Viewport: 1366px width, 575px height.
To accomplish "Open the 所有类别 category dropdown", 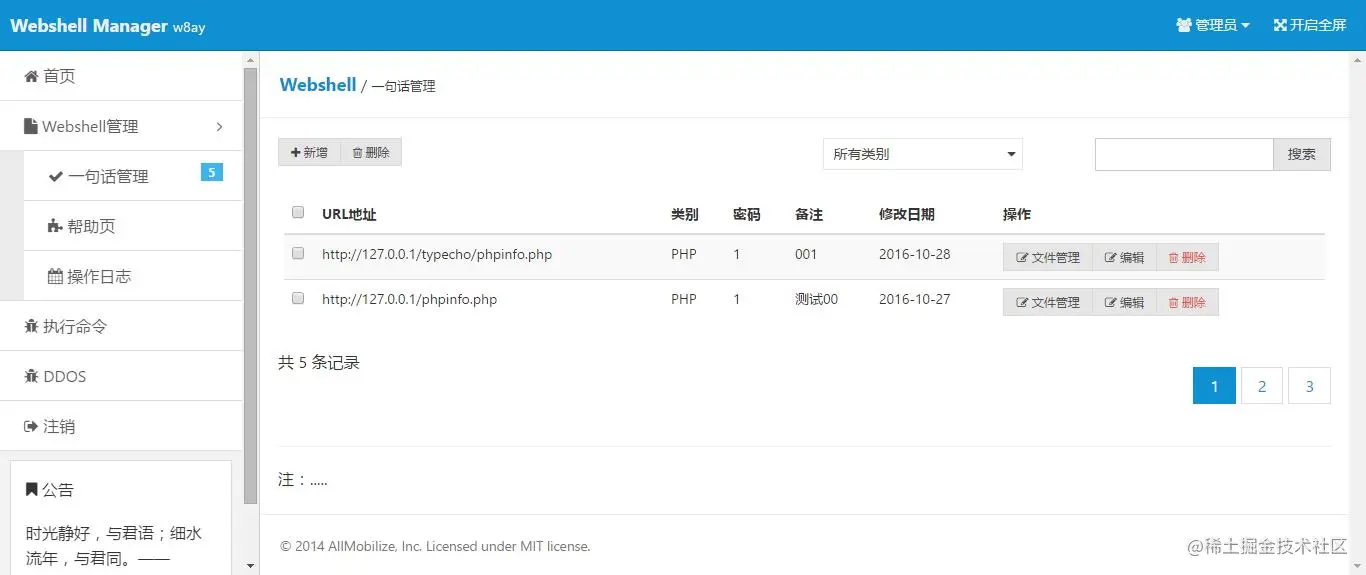I will (923, 154).
